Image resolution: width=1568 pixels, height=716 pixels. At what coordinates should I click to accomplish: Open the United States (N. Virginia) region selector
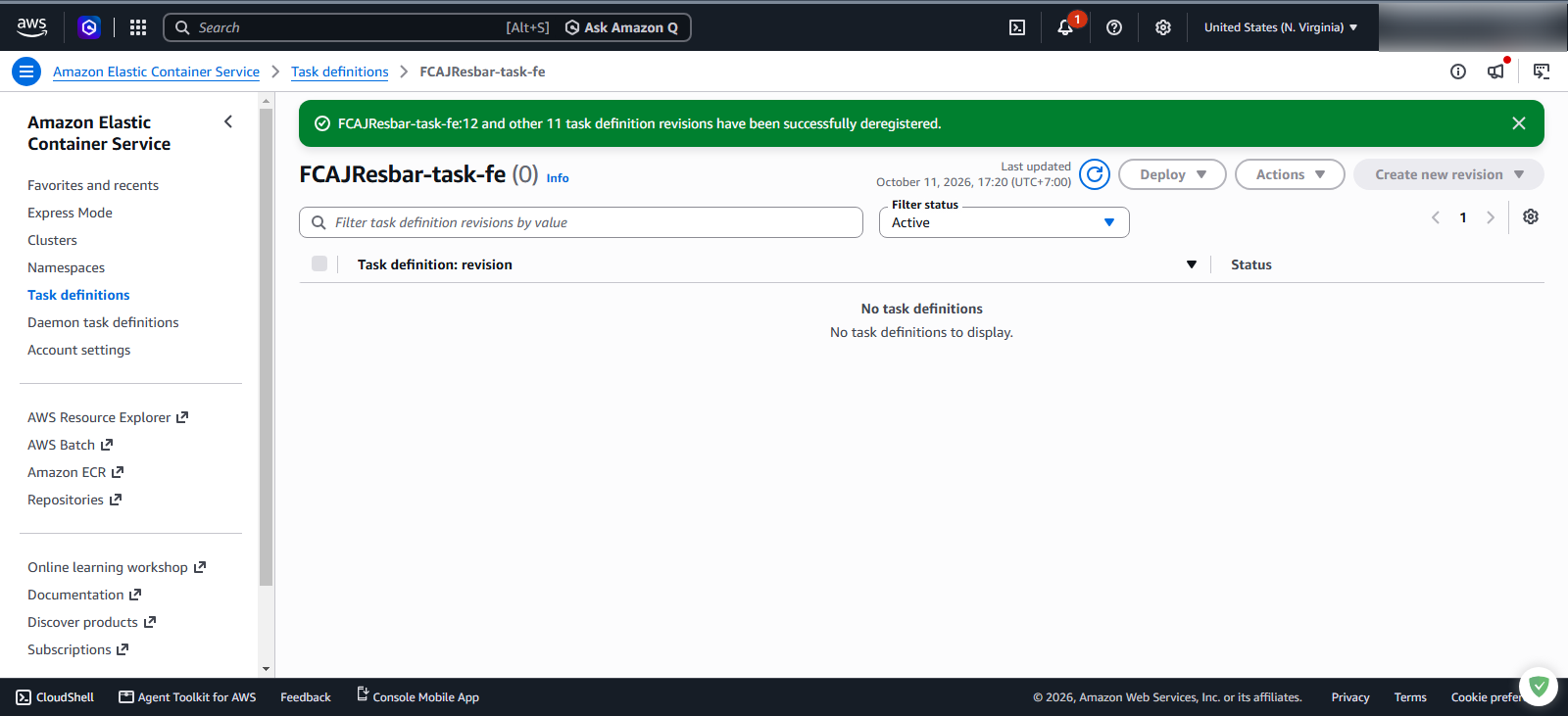point(1281,27)
